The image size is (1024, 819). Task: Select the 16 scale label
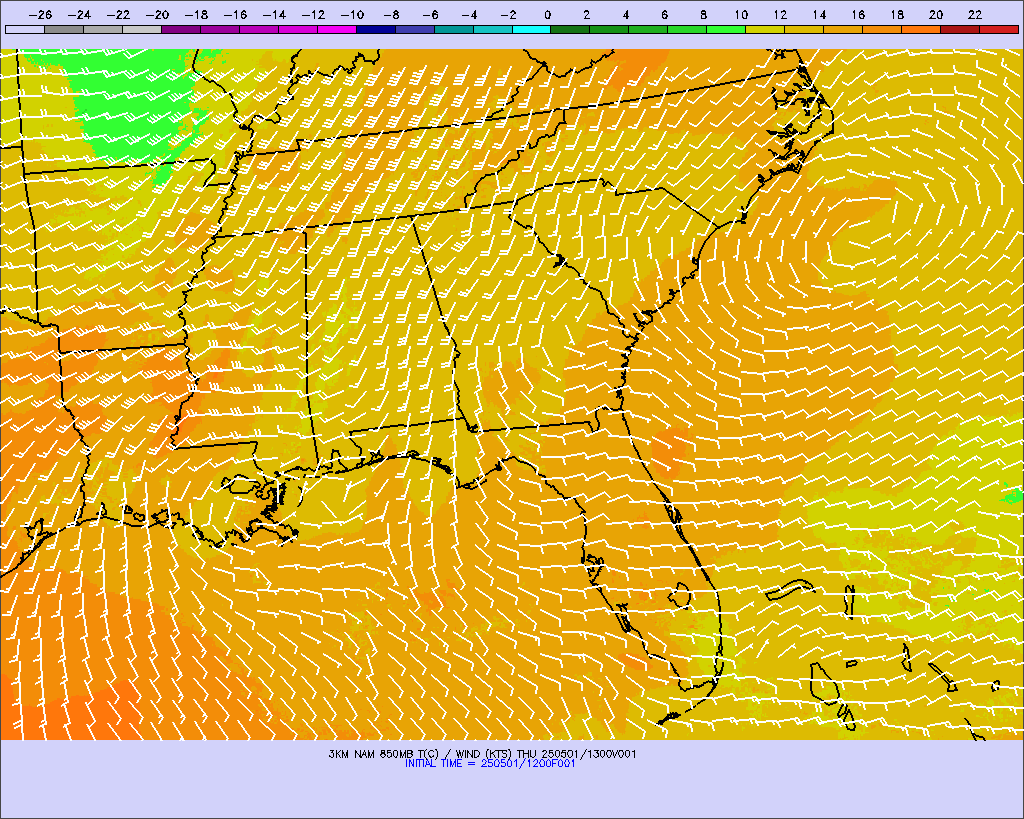pyautogui.click(x=858, y=14)
